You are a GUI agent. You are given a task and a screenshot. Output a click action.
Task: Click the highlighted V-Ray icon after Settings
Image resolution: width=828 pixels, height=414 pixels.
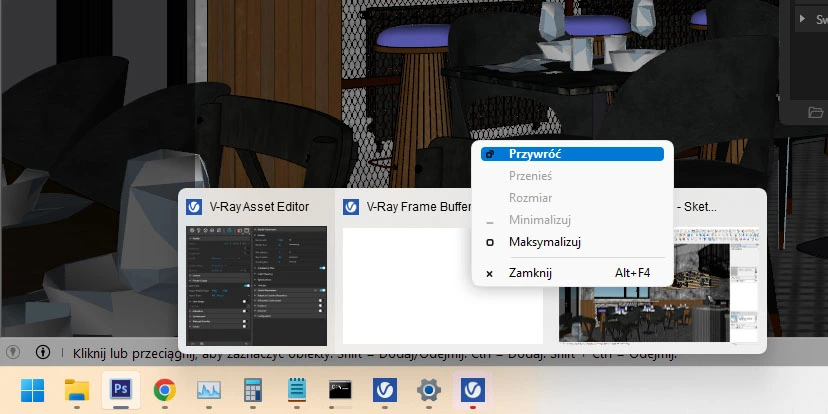473,390
